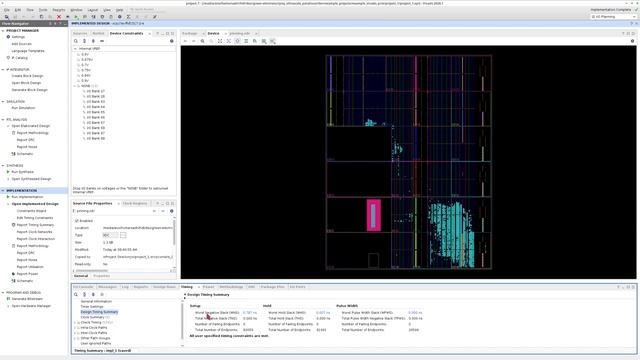Click Run Implementation in Flow Navigator
This screenshot has width=640, height=360.
[27, 197]
